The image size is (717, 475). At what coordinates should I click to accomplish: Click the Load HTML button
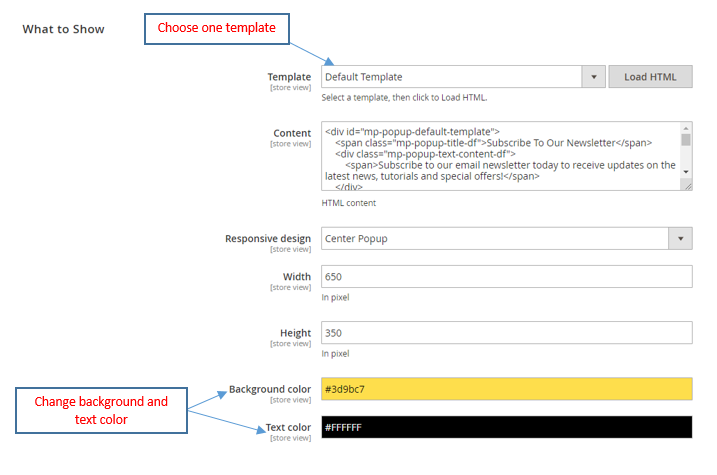point(650,77)
